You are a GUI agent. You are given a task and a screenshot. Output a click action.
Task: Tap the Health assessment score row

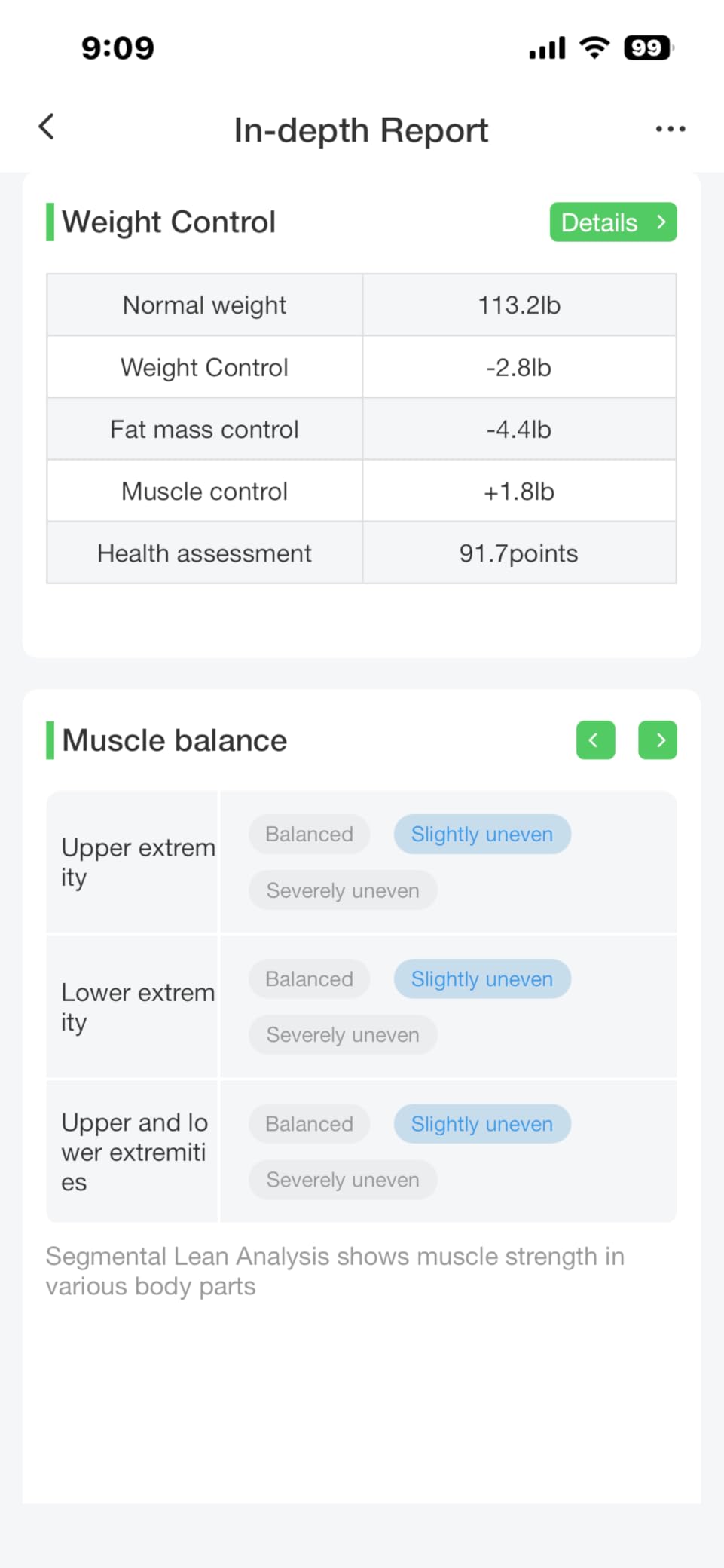361,553
